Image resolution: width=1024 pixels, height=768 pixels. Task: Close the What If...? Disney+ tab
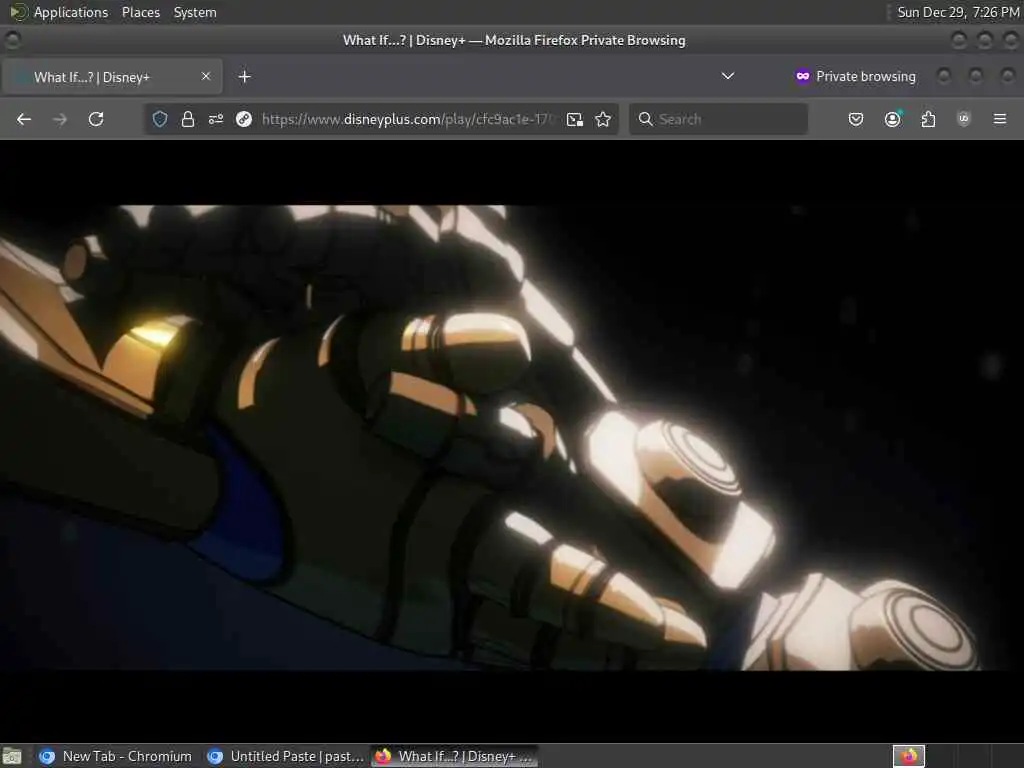pyautogui.click(x=206, y=76)
